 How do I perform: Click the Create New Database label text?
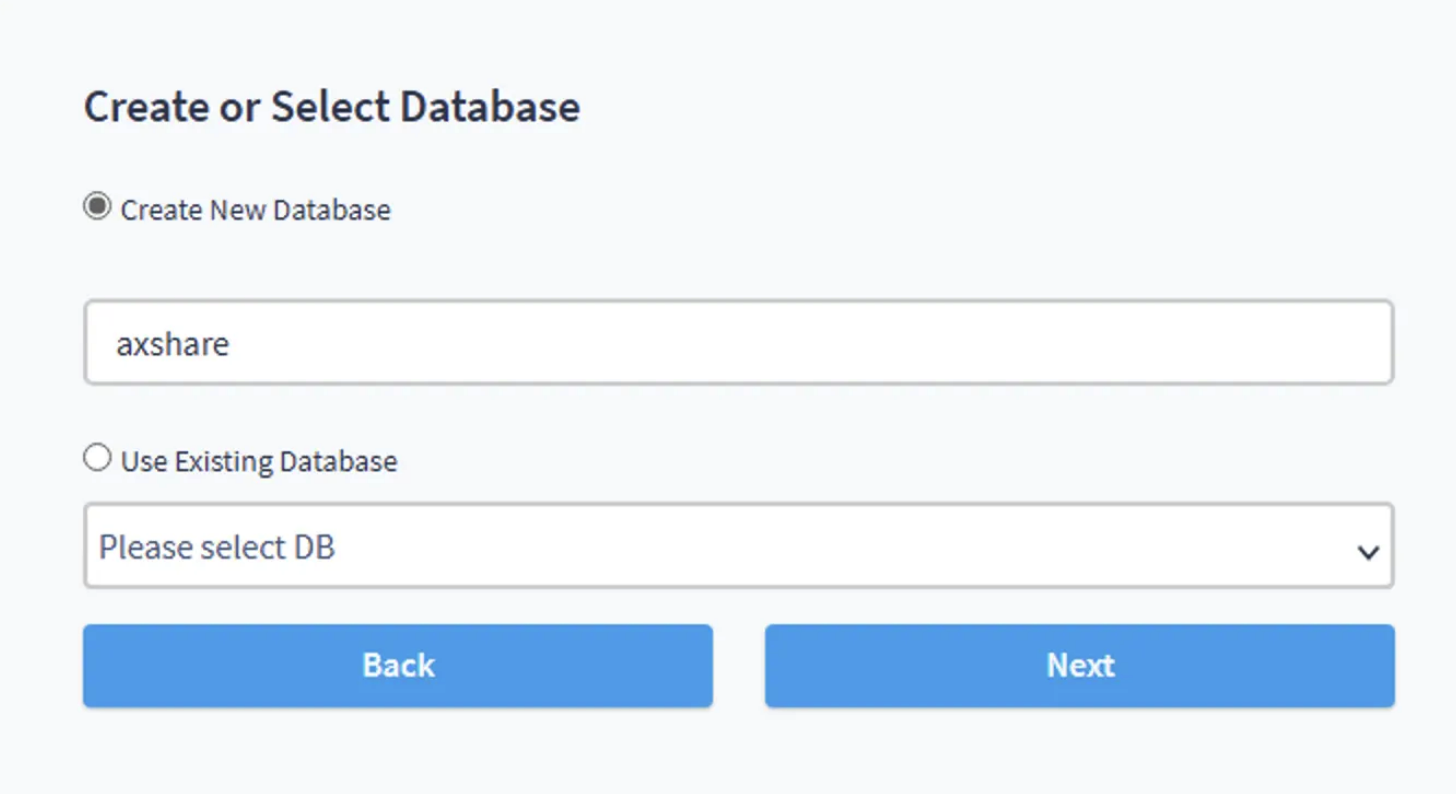pyautogui.click(x=255, y=210)
